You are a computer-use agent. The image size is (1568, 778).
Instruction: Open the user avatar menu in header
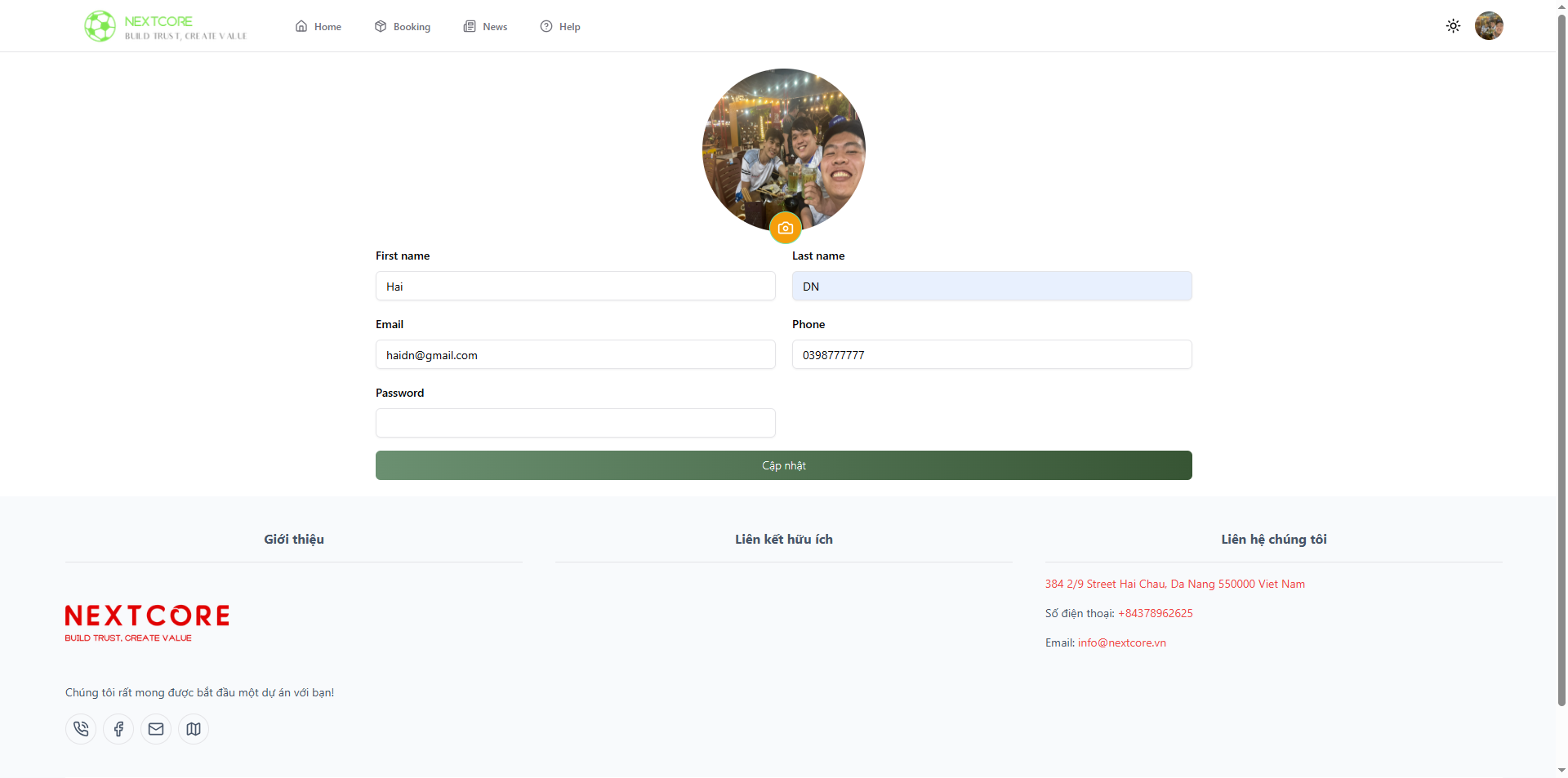point(1488,26)
